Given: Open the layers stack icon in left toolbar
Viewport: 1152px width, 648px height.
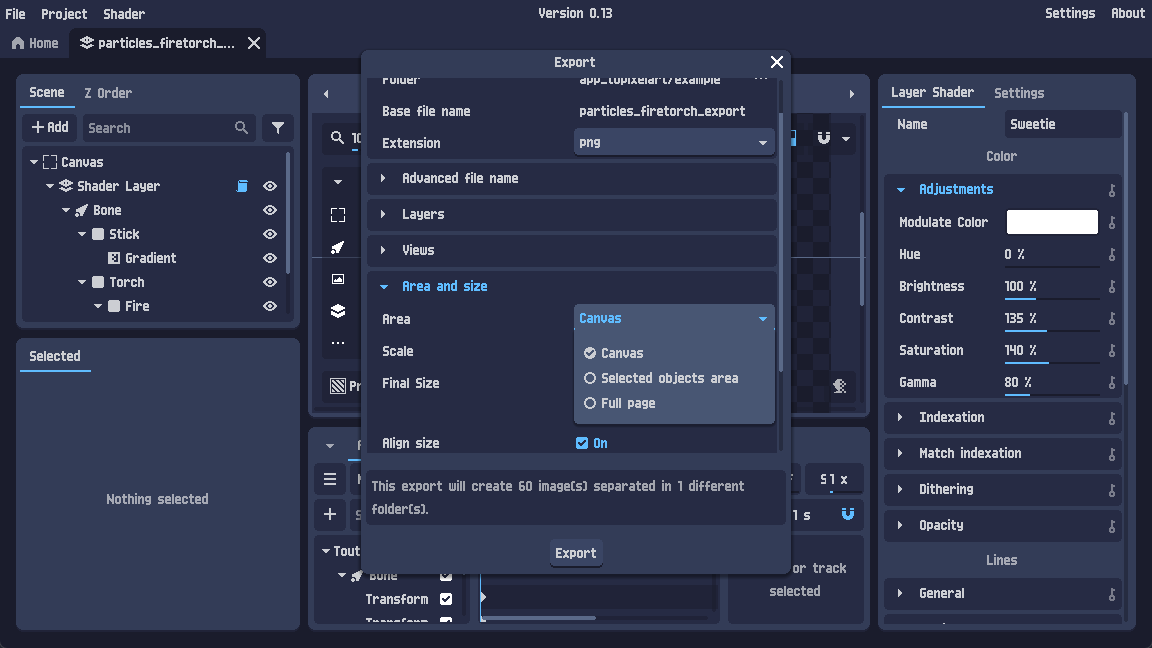Looking at the screenshot, I should point(337,310).
